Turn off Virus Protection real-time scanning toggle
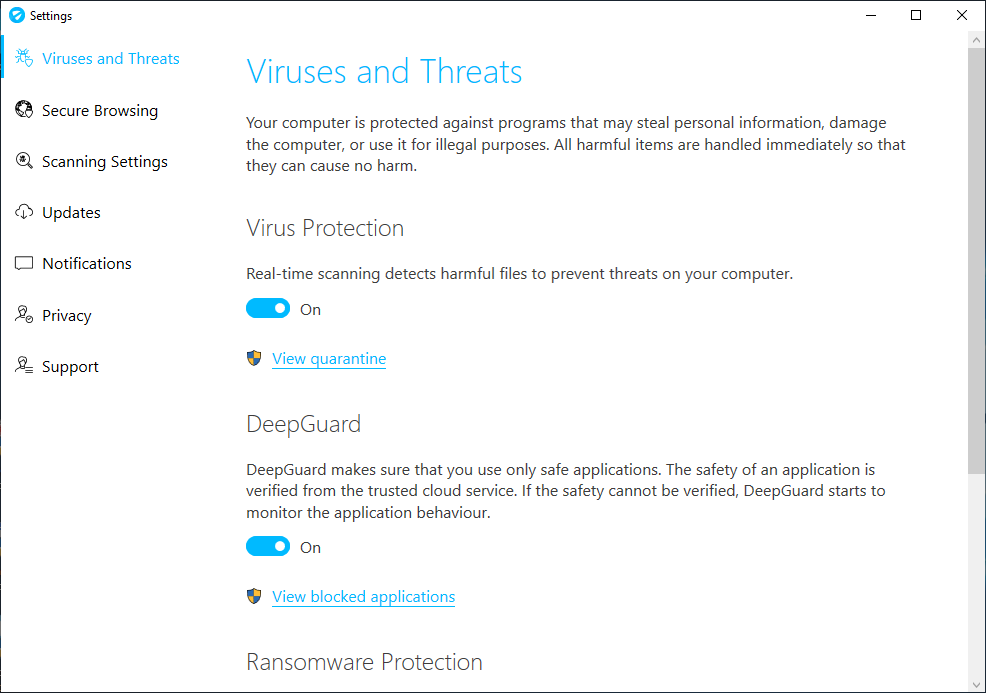 click(268, 309)
